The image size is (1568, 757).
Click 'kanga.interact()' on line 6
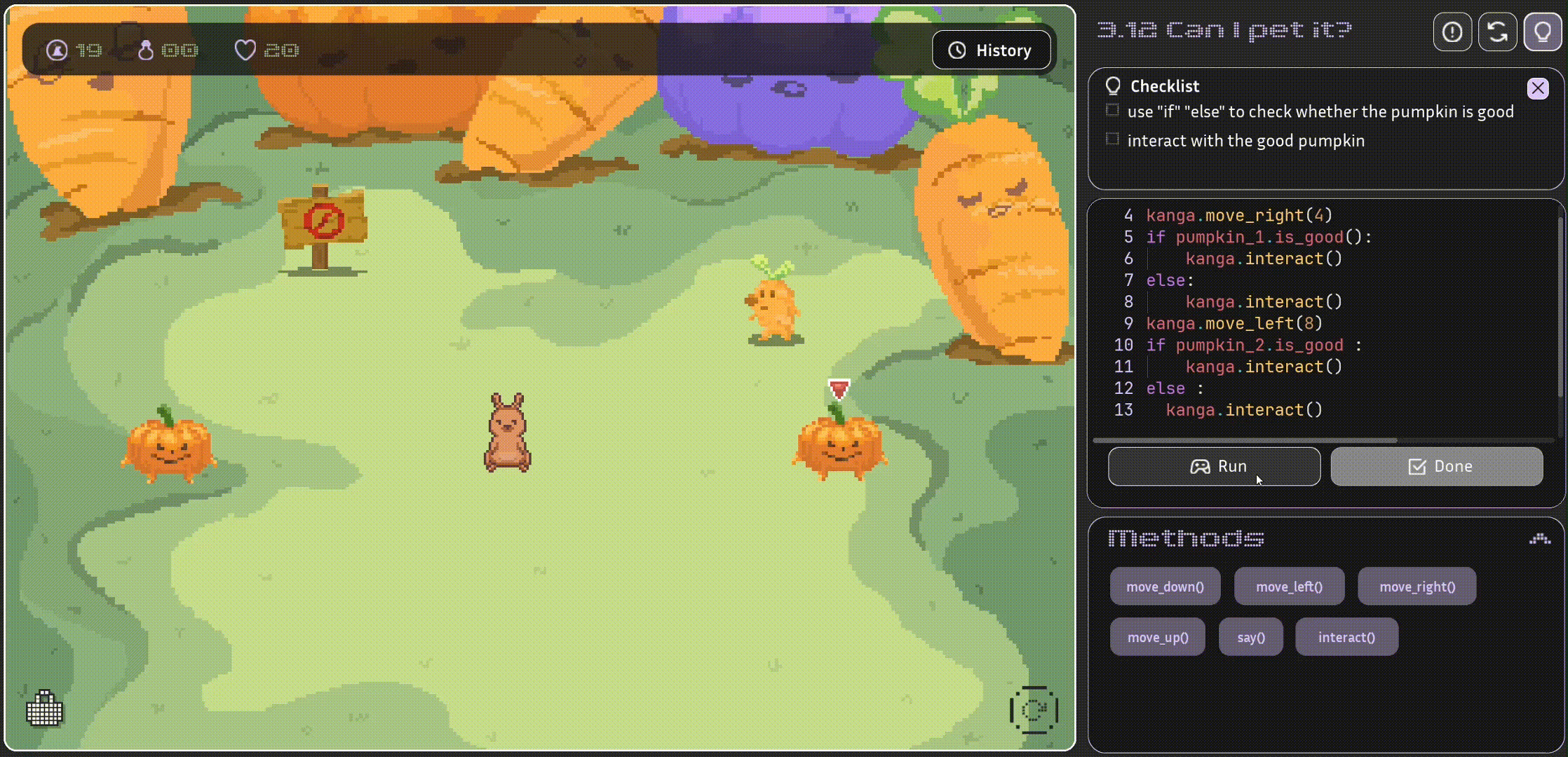[x=1264, y=259]
